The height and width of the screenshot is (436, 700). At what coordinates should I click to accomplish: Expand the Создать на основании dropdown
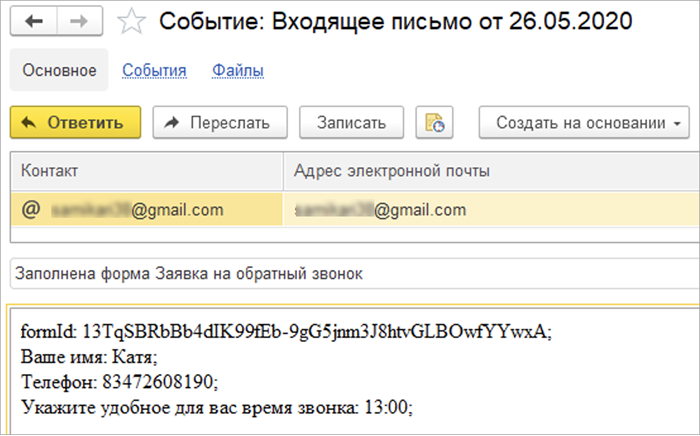(x=585, y=123)
